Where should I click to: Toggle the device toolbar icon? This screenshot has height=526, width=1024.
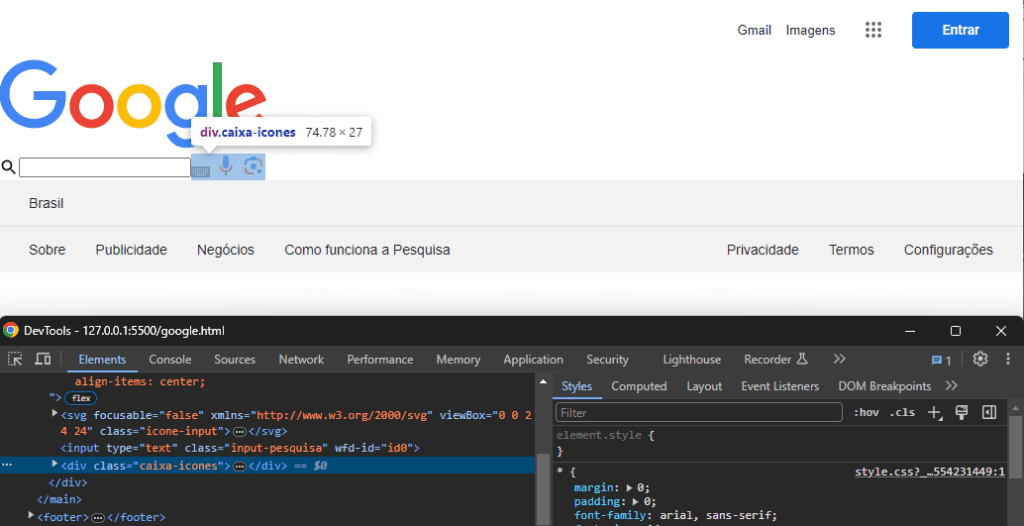coord(43,359)
